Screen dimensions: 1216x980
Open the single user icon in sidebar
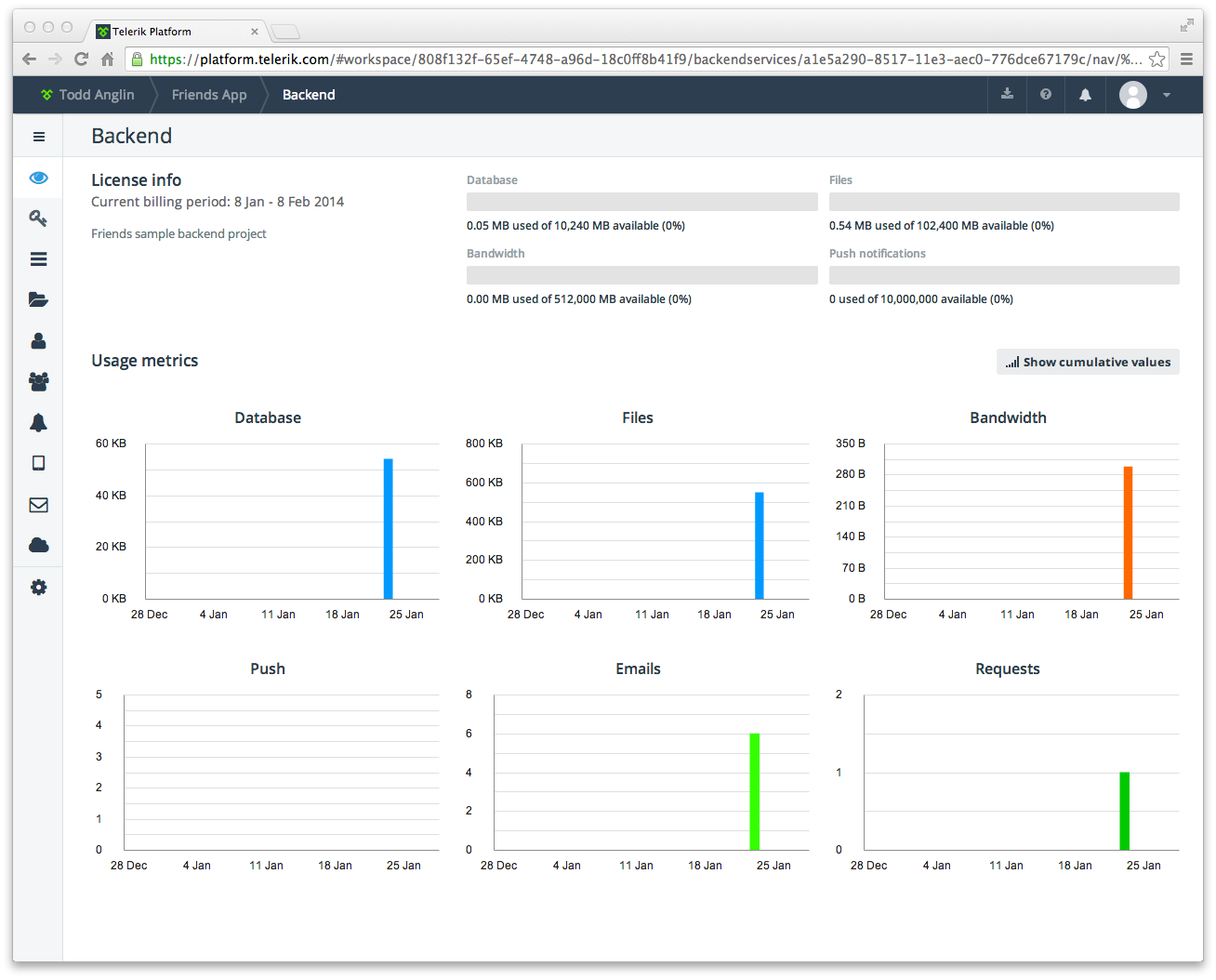(x=38, y=341)
